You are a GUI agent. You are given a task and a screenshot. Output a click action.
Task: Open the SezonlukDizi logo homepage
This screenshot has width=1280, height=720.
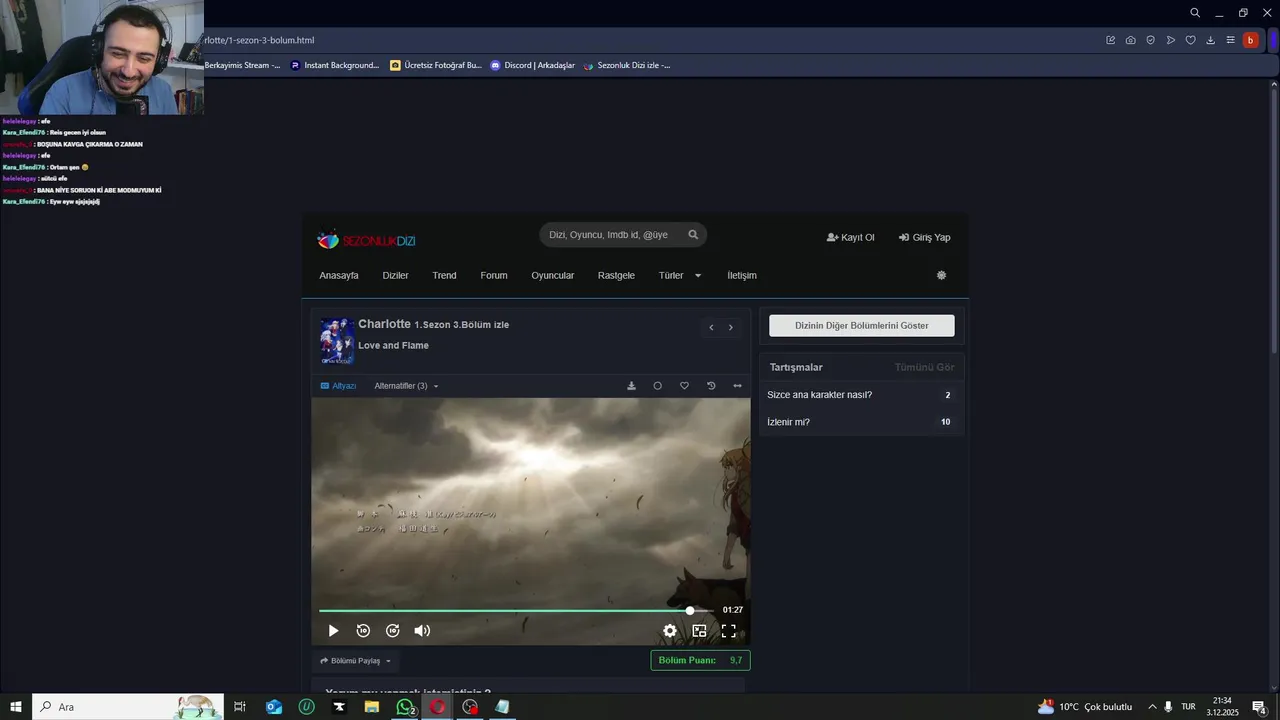[x=366, y=240]
